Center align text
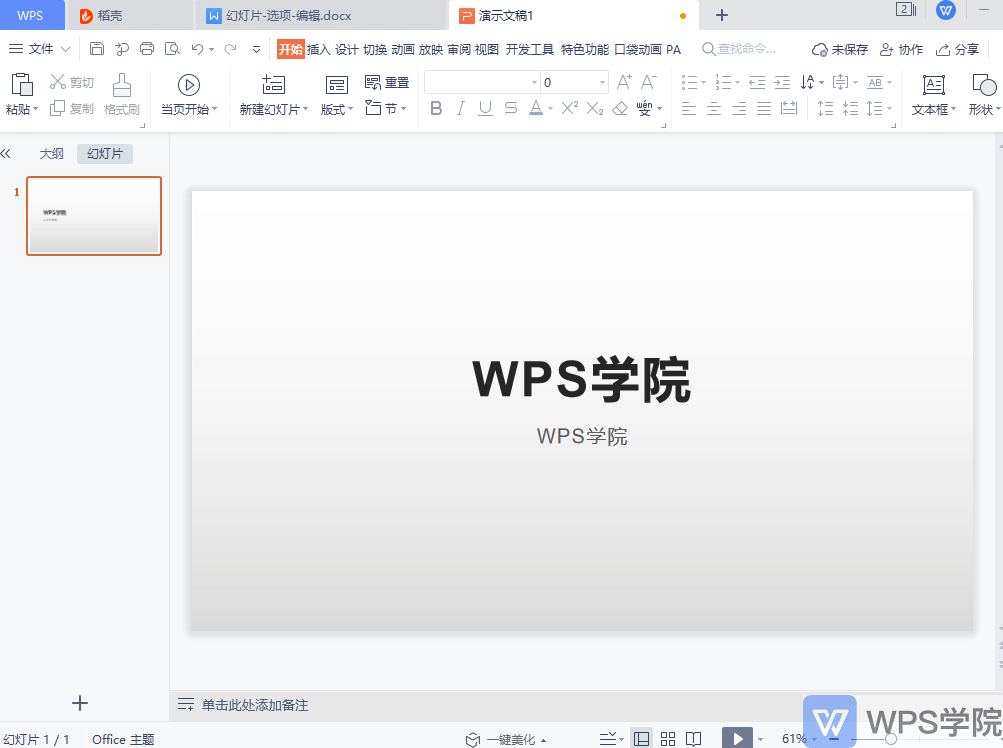This screenshot has width=1003, height=748. (x=714, y=108)
